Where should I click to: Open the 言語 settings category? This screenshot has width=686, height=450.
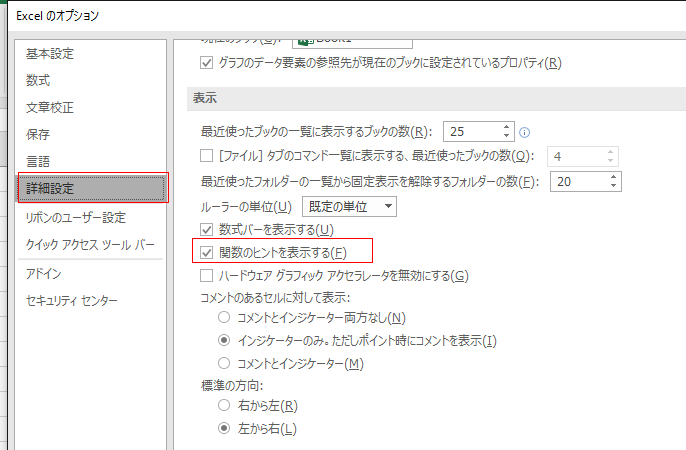38,161
